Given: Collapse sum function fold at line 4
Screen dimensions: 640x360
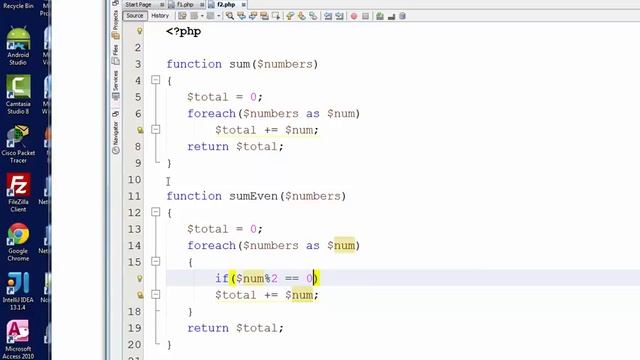Looking at the screenshot, I should [156, 80].
